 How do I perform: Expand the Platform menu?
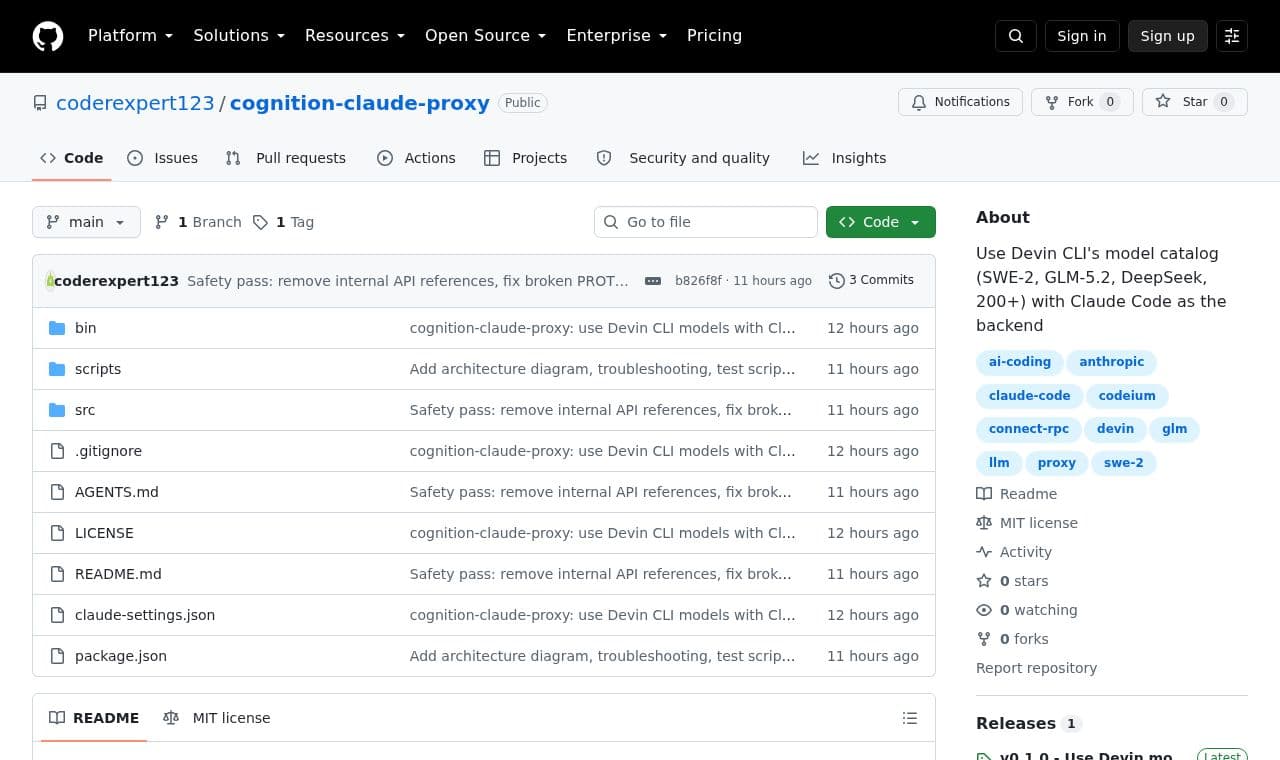pyautogui.click(x=131, y=36)
